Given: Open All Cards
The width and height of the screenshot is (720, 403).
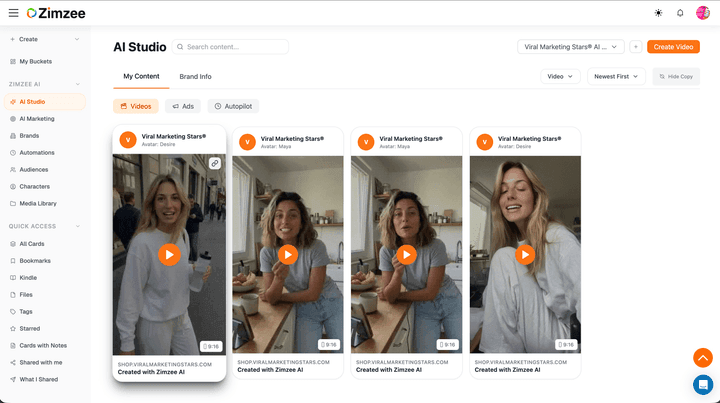Looking at the screenshot, I should [x=45, y=244].
